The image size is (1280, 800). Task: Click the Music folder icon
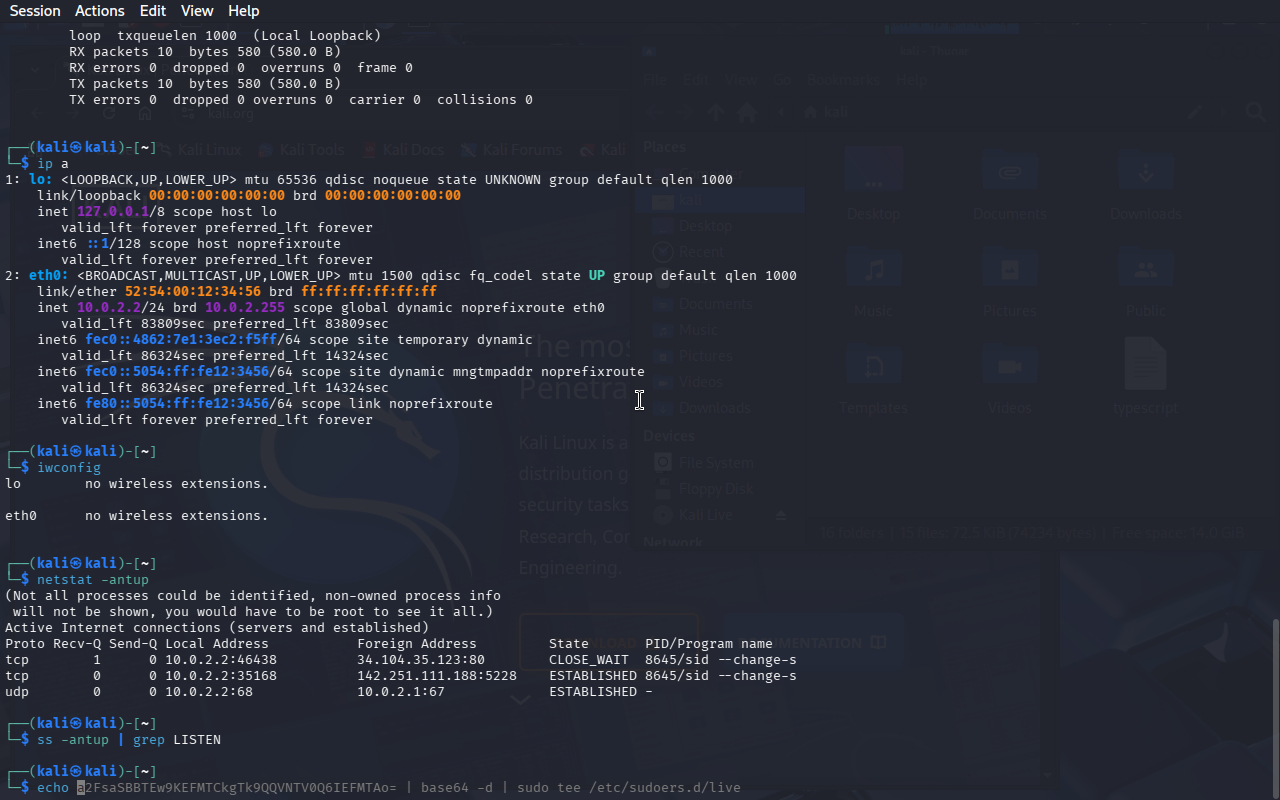coord(873,270)
